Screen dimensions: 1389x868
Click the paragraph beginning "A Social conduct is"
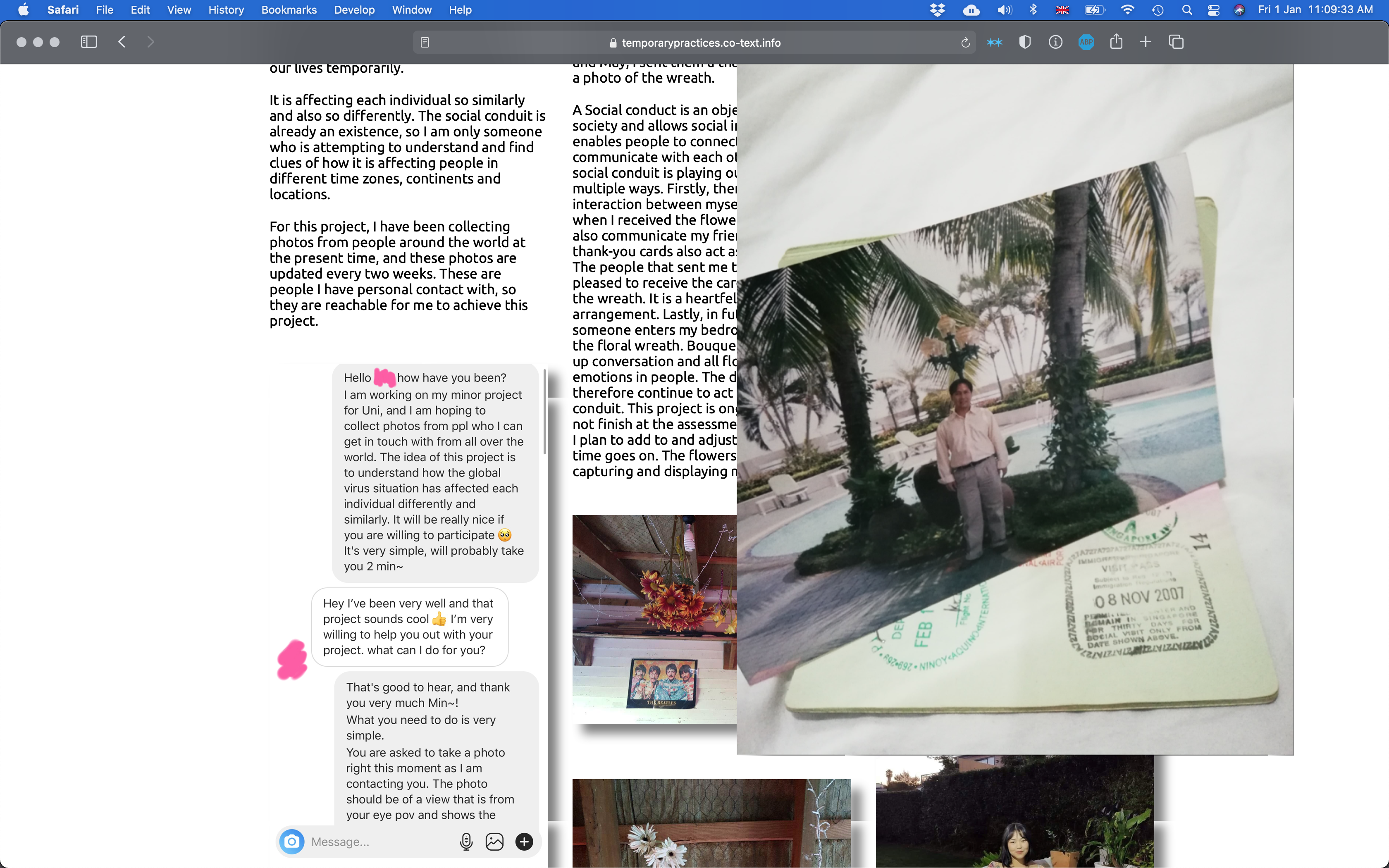point(654,291)
